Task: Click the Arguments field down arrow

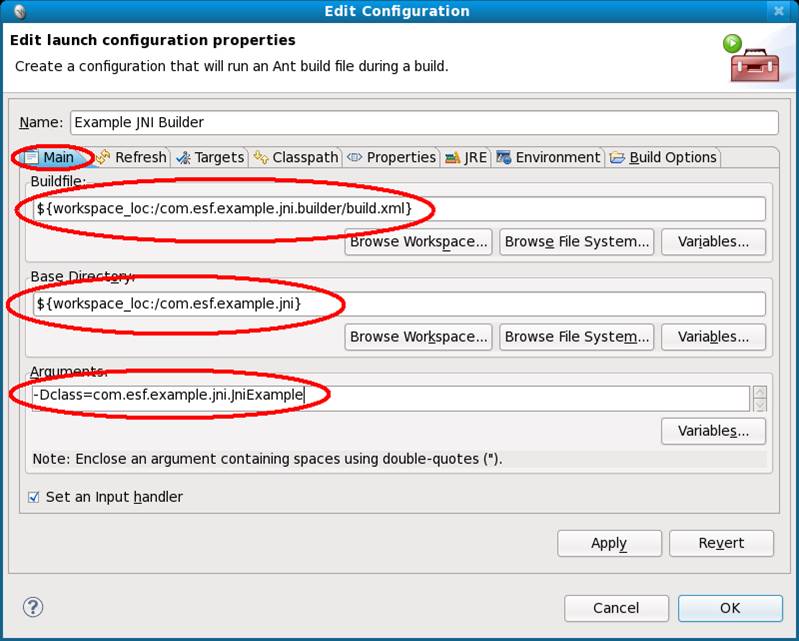Action: [x=760, y=405]
